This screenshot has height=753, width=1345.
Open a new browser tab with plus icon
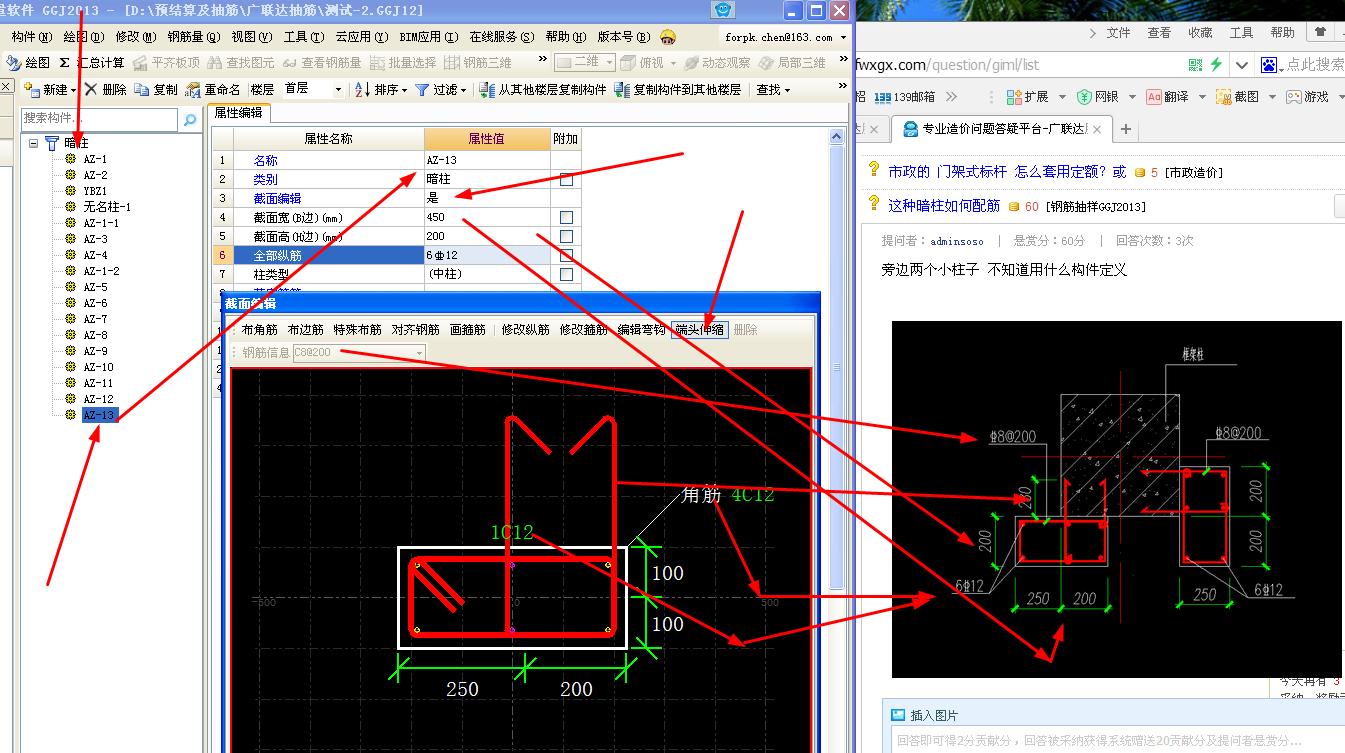[1125, 129]
